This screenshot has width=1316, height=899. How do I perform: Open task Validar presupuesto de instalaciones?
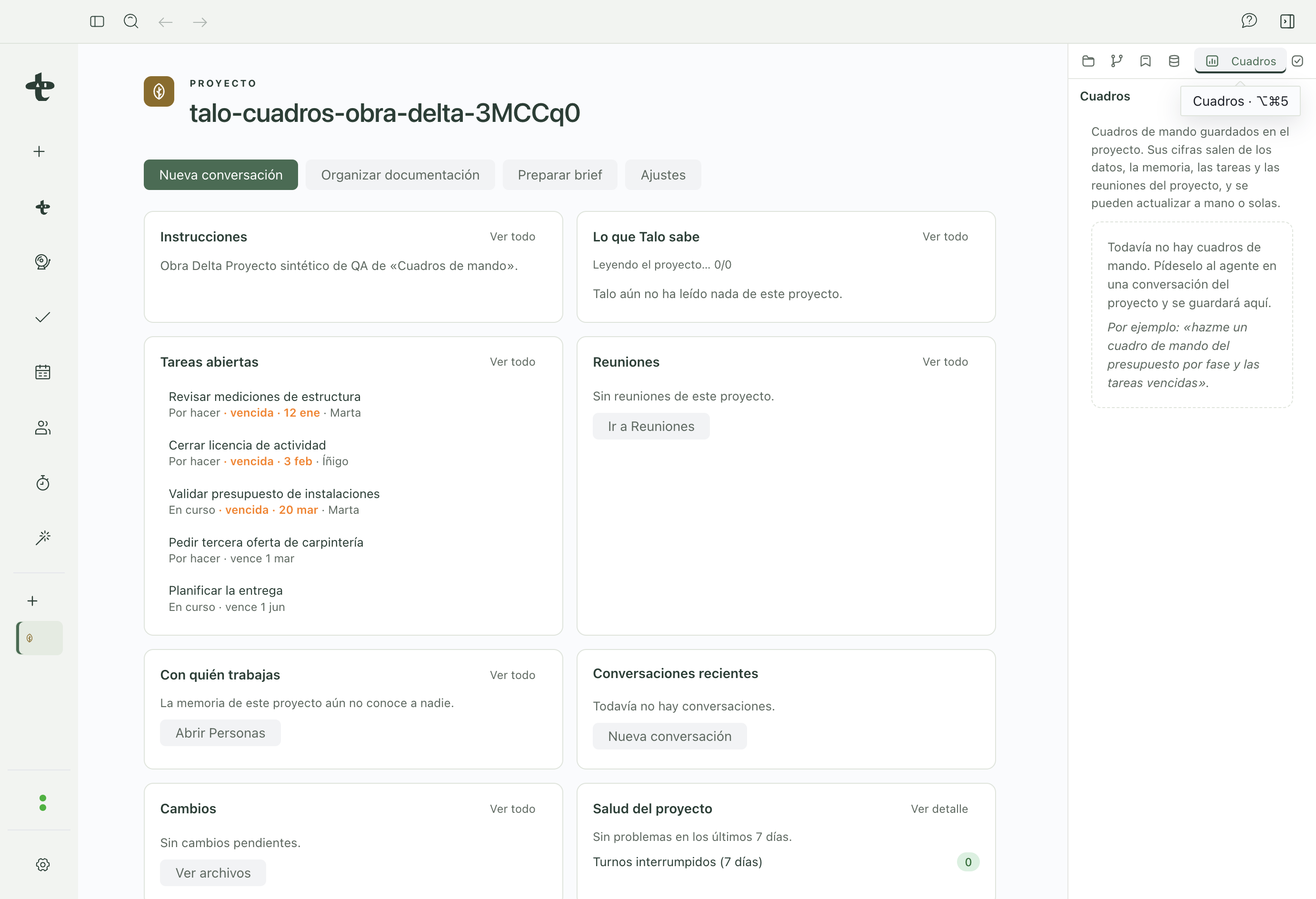coord(352,501)
